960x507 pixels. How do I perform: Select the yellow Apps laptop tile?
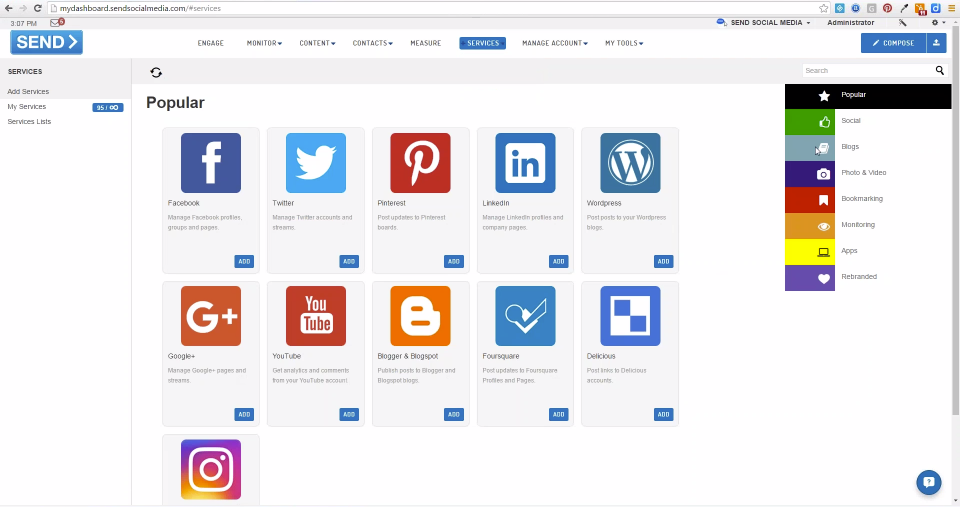point(810,252)
